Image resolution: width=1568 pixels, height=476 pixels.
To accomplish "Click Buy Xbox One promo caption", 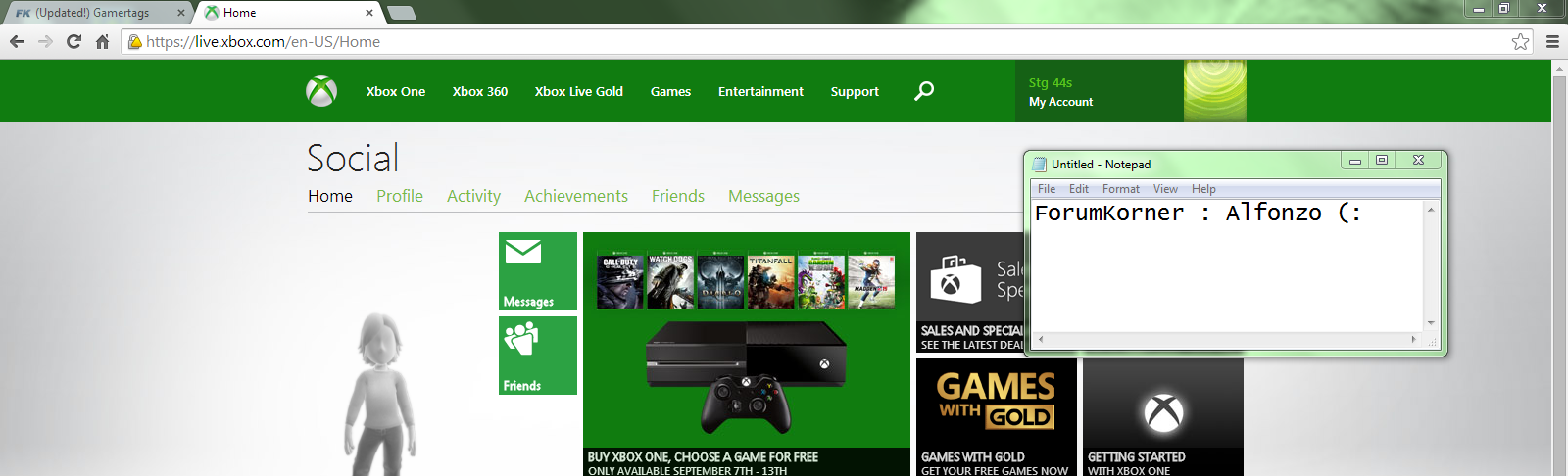I will coord(747,462).
